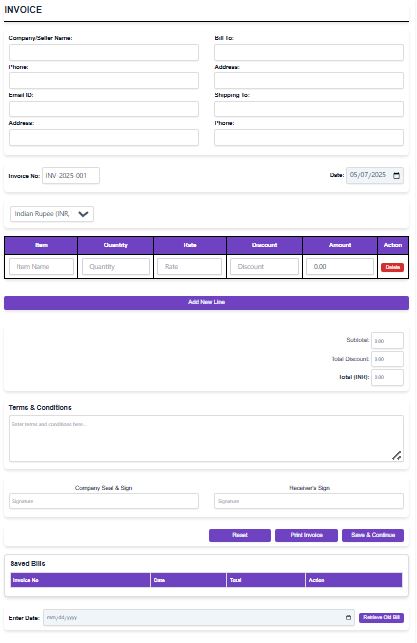Click the Terms & Conditions heading
Image resolution: width=417 pixels, height=643 pixels.
40,408
